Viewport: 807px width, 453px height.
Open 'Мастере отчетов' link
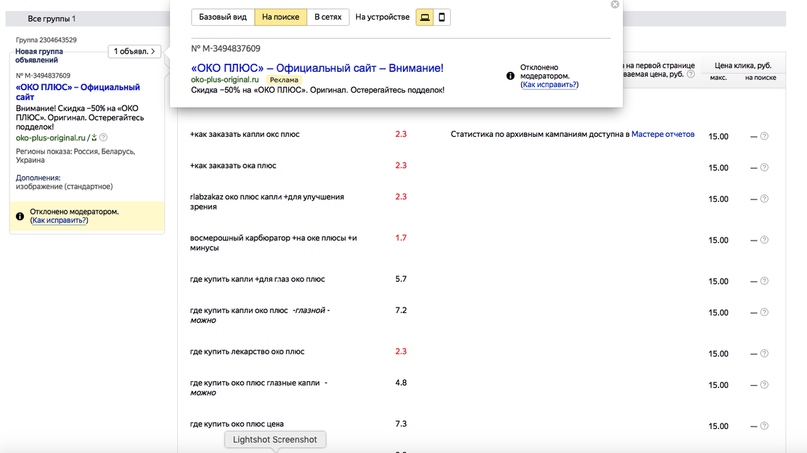click(663, 134)
